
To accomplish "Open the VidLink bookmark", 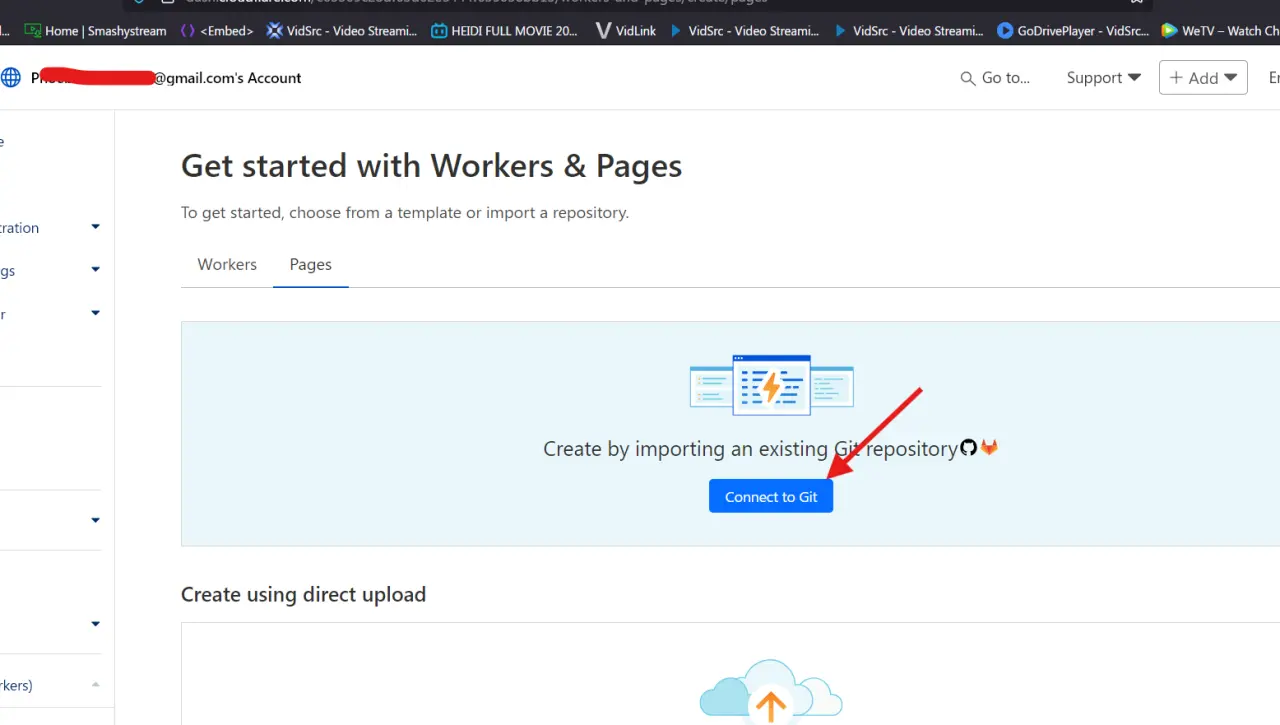I will [x=626, y=31].
